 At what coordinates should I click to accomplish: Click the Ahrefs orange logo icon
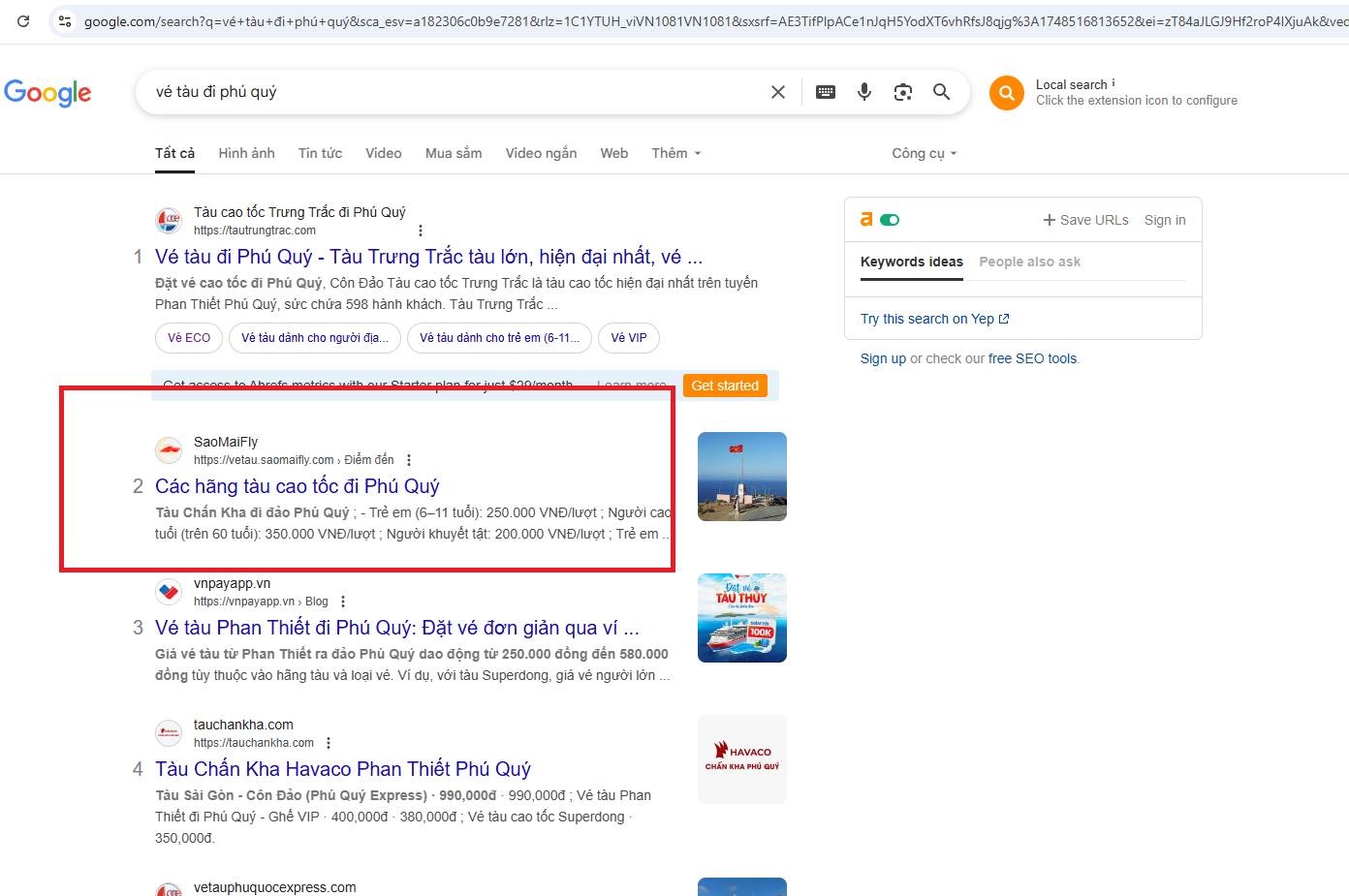tap(866, 220)
